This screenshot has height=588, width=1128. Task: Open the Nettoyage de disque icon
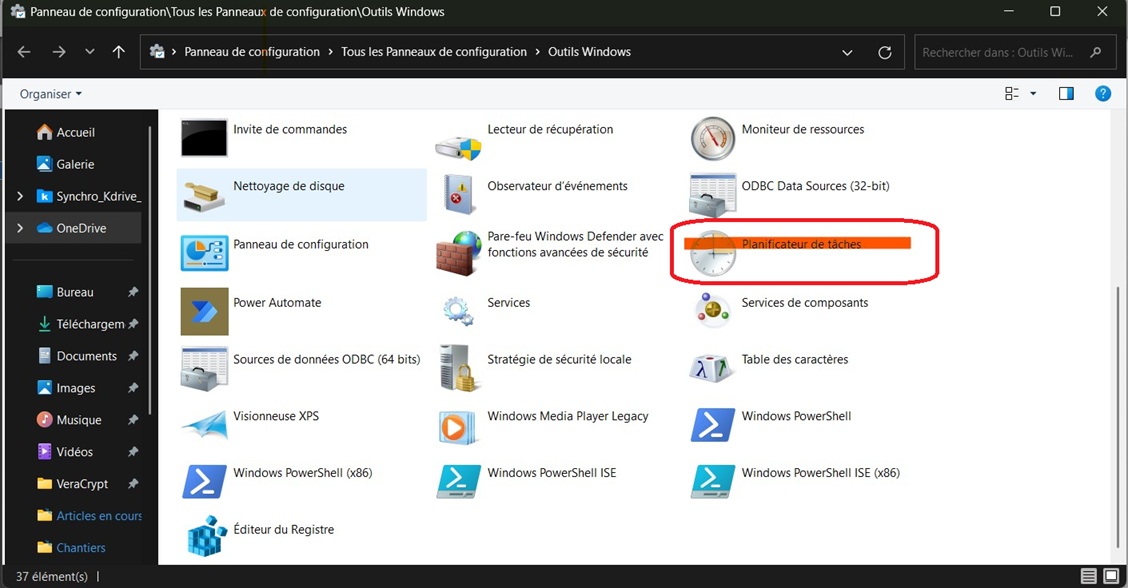pos(204,195)
